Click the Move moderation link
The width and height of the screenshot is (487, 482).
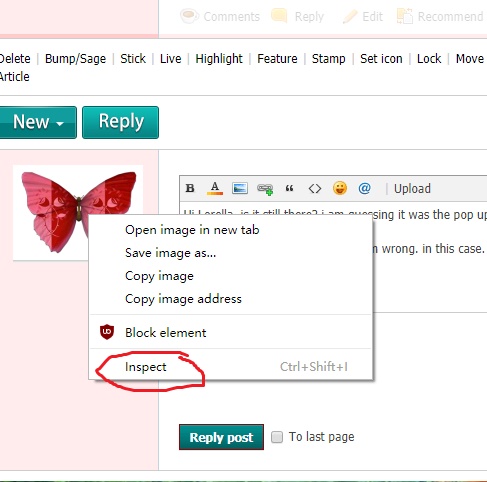click(x=470, y=59)
